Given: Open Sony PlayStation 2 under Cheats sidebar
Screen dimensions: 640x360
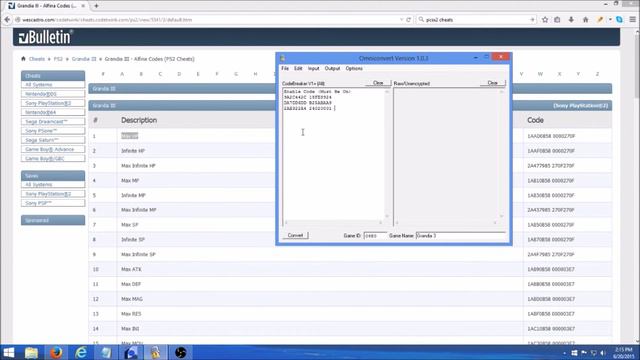Looking at the screenshot, I should 53,103.
